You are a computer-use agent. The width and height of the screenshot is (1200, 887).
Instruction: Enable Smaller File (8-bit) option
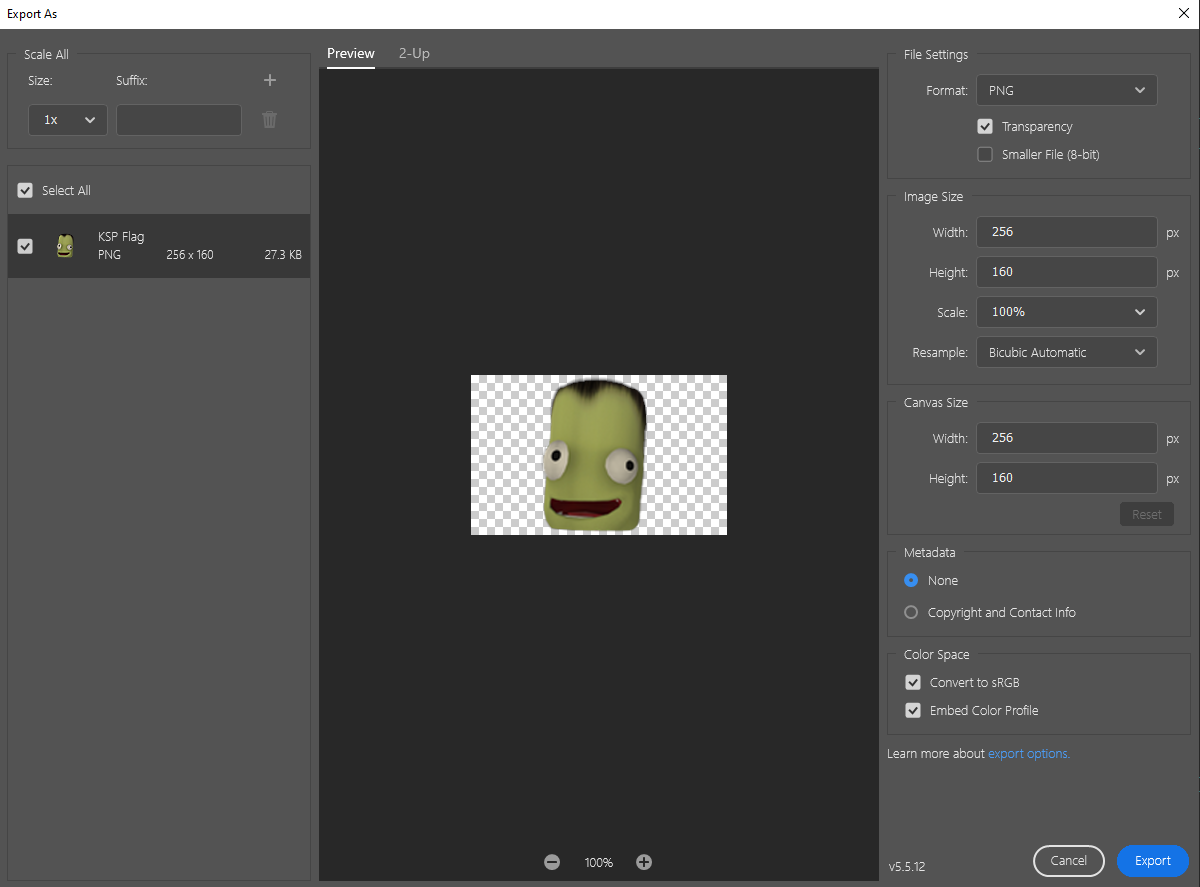click(985, 155)
